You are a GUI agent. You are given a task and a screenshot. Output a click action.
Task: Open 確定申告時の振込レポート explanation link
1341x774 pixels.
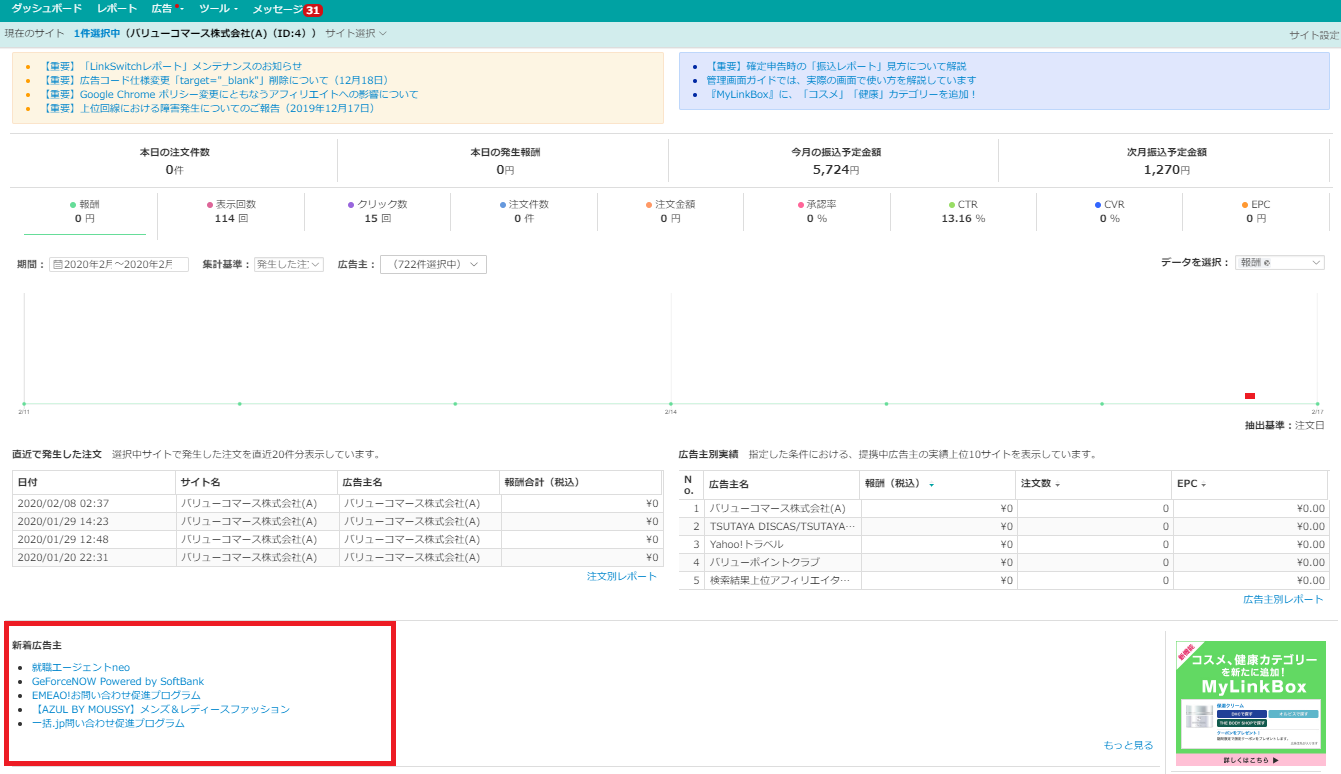point(836,66)
